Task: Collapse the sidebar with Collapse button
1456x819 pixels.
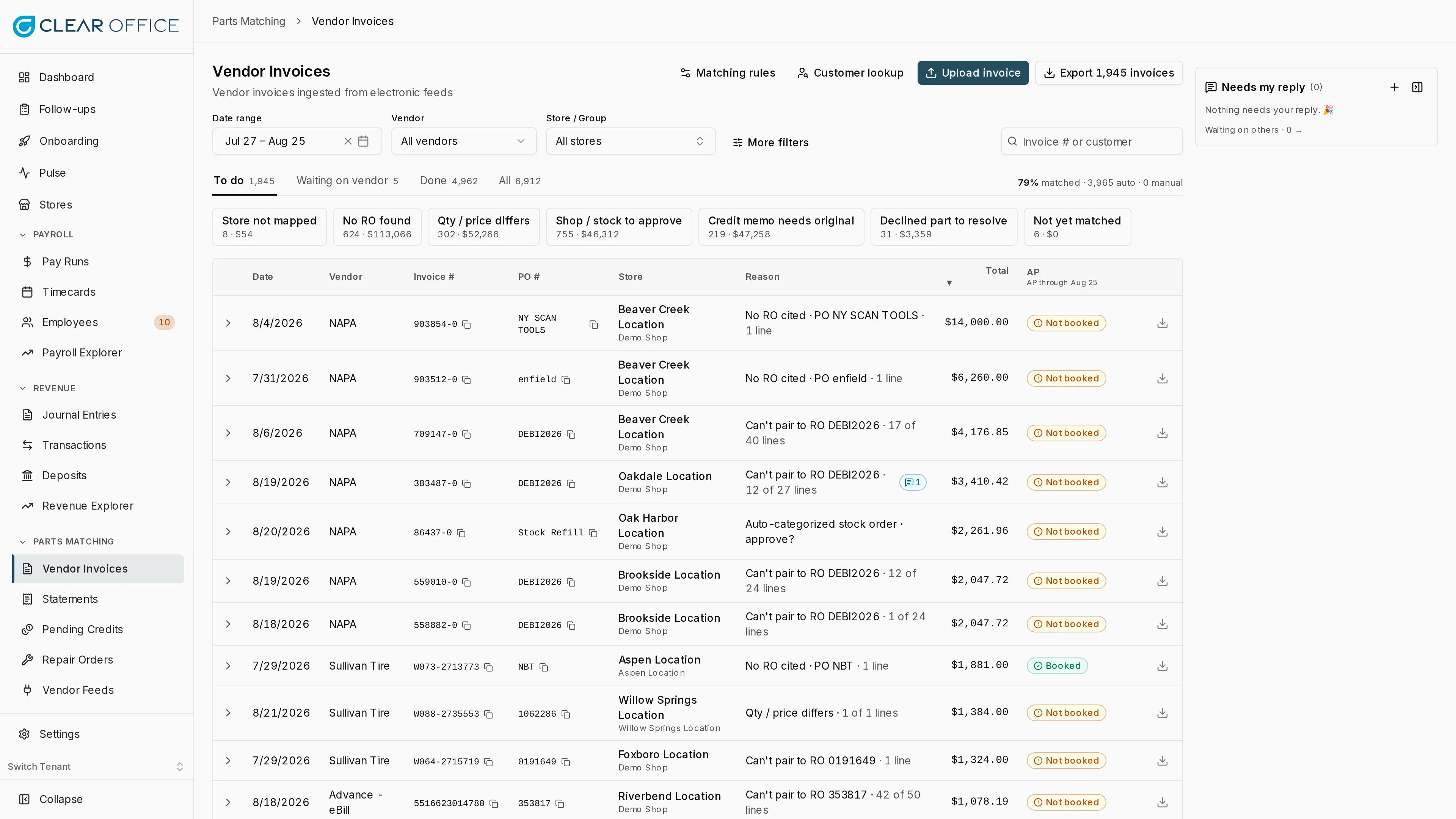Action: [97, 800]
